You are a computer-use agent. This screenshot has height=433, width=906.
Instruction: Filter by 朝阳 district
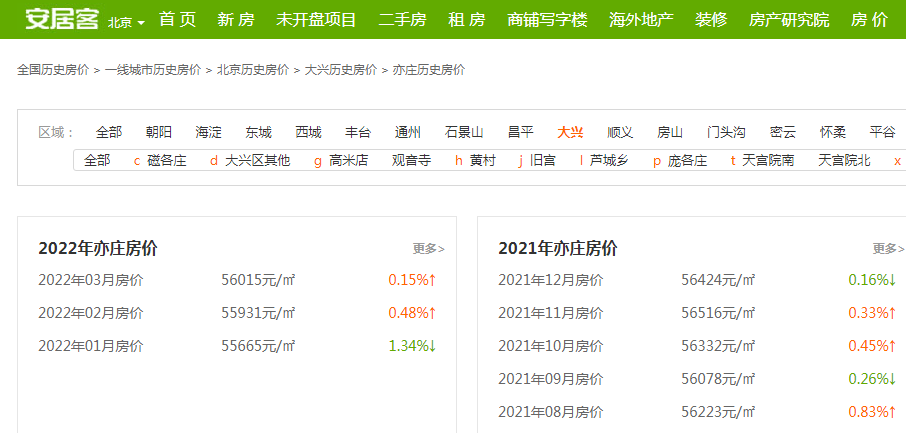click(158, 132)
